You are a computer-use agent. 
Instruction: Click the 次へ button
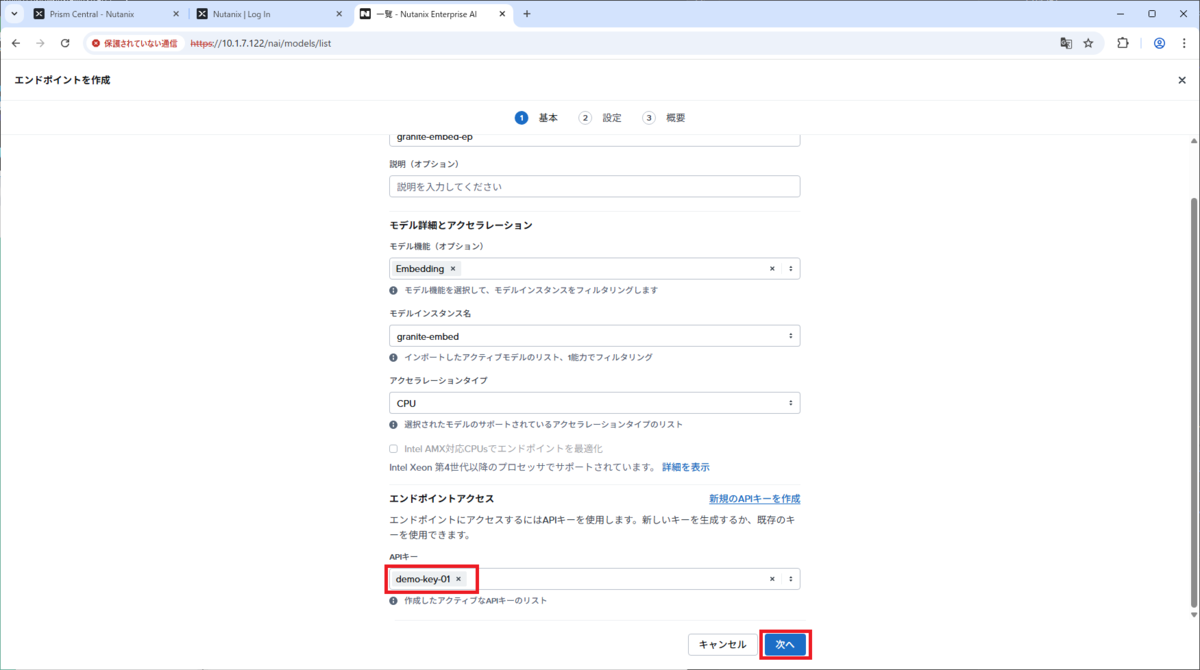coord(785,645)
